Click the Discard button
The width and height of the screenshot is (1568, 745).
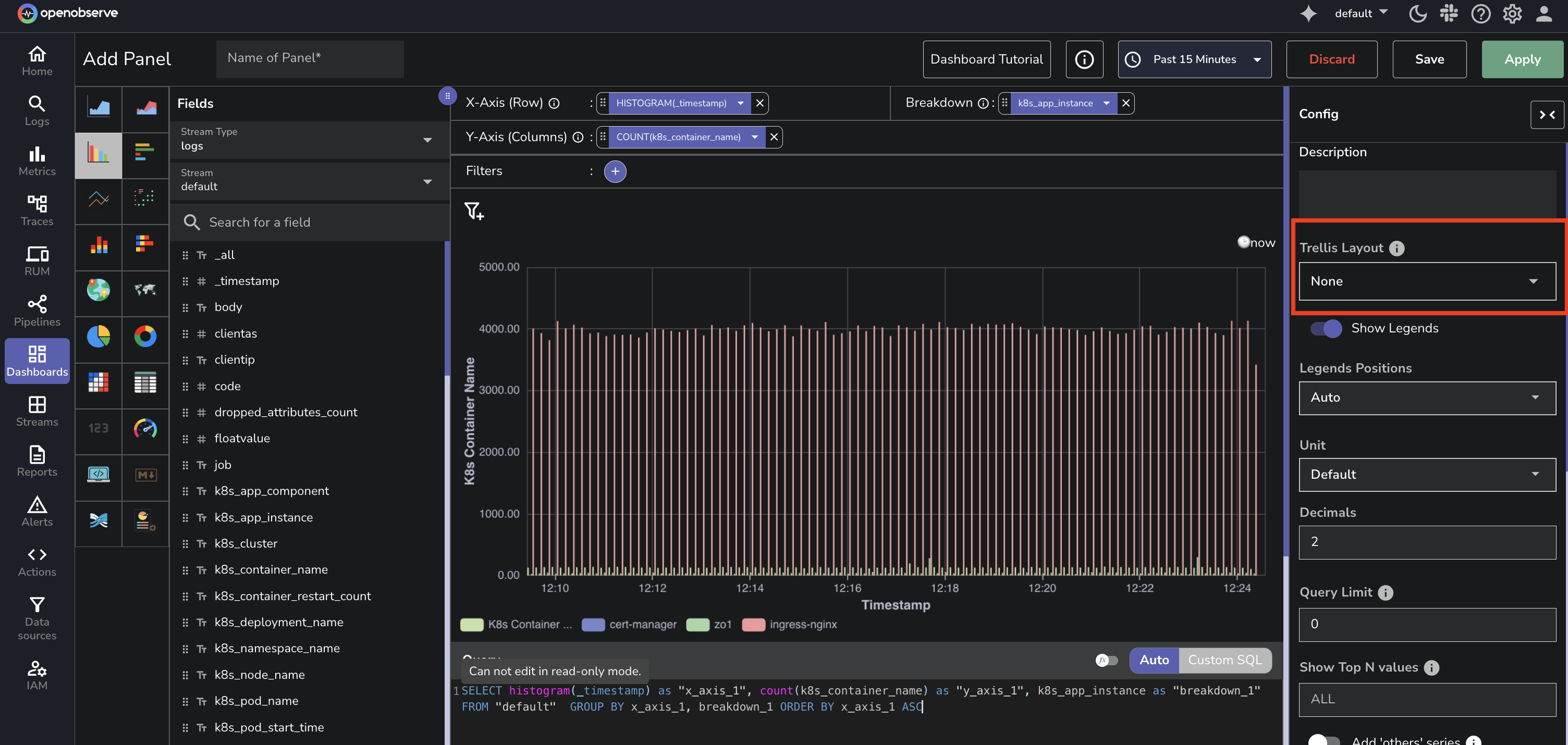click(x=1331, y=59)
